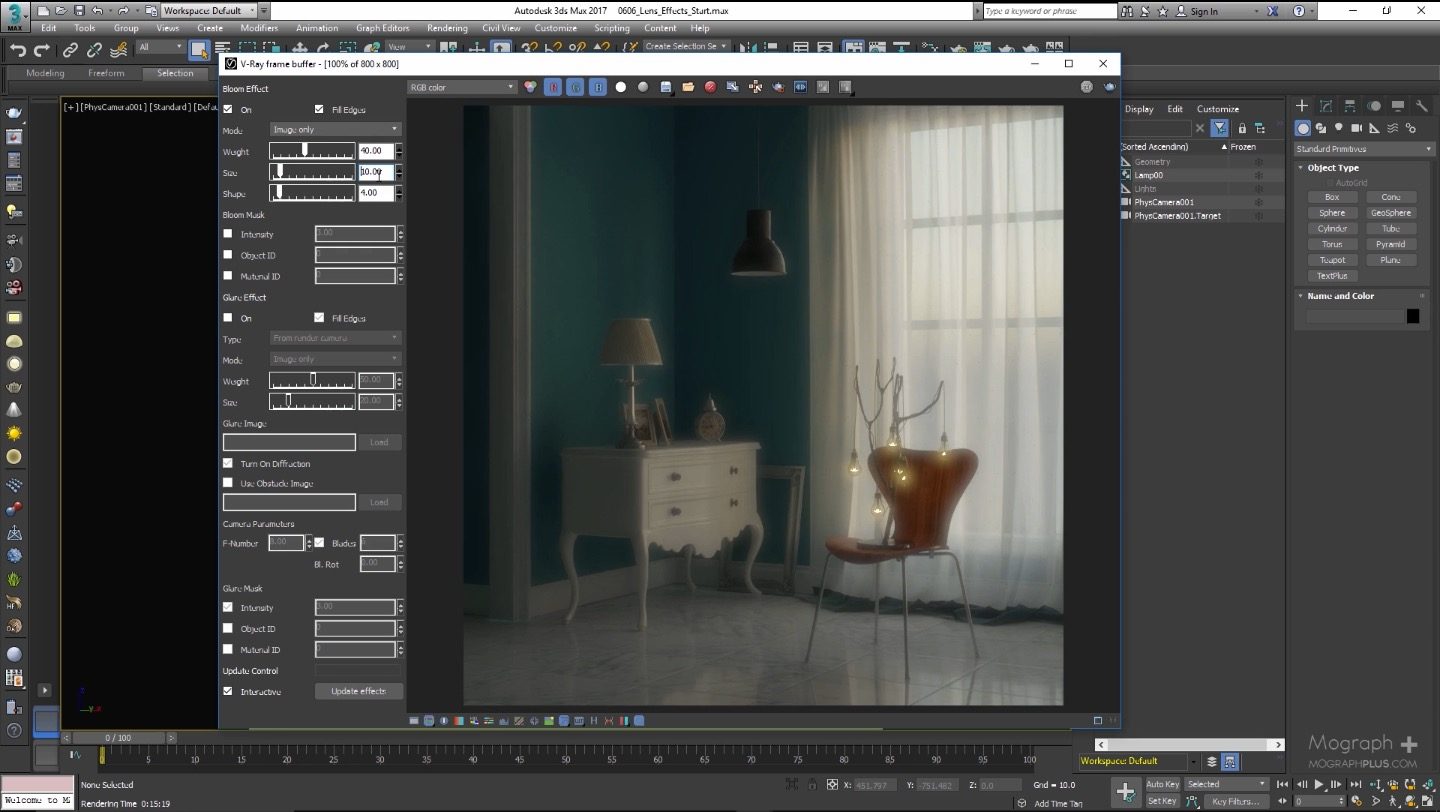Click the Play Animation button
The height and width of the screenshot is (812, 1440).
[1319, 785]
